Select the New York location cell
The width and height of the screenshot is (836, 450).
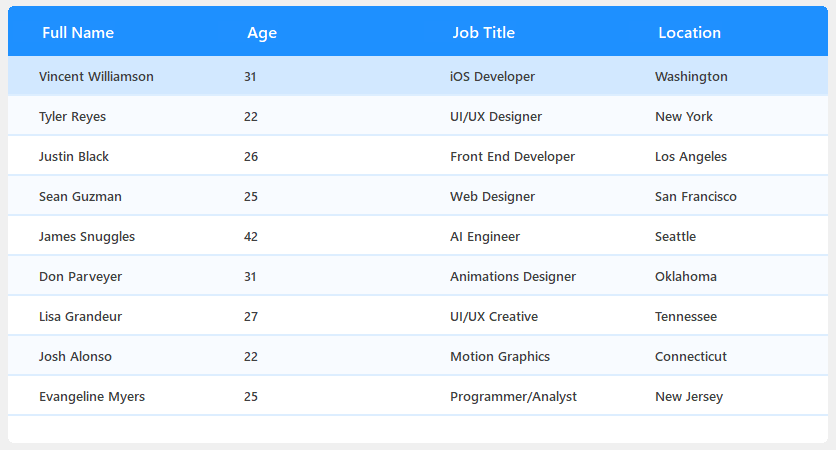(684, 116)
